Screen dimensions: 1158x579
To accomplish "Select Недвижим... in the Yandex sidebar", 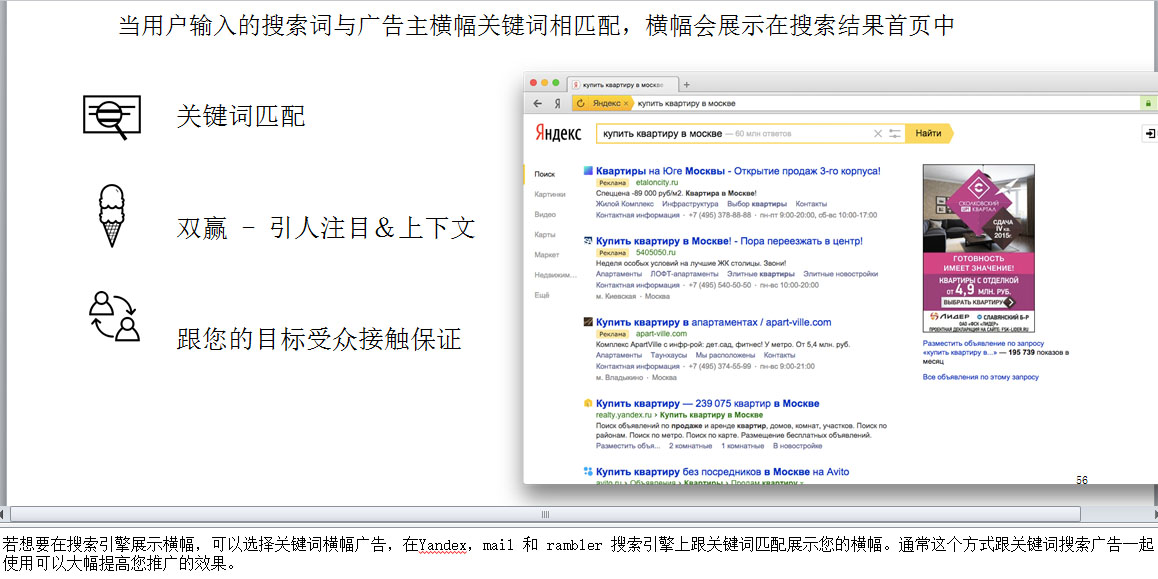I will (555, 275).
